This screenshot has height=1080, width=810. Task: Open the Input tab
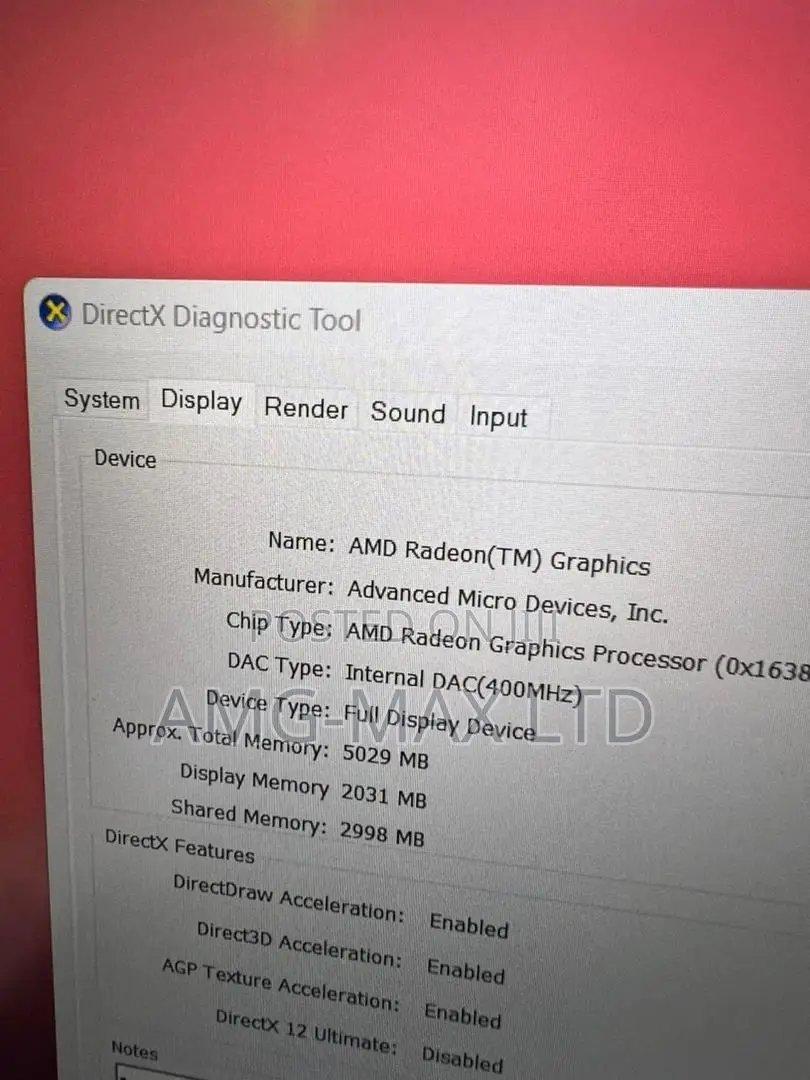point(498,417)
